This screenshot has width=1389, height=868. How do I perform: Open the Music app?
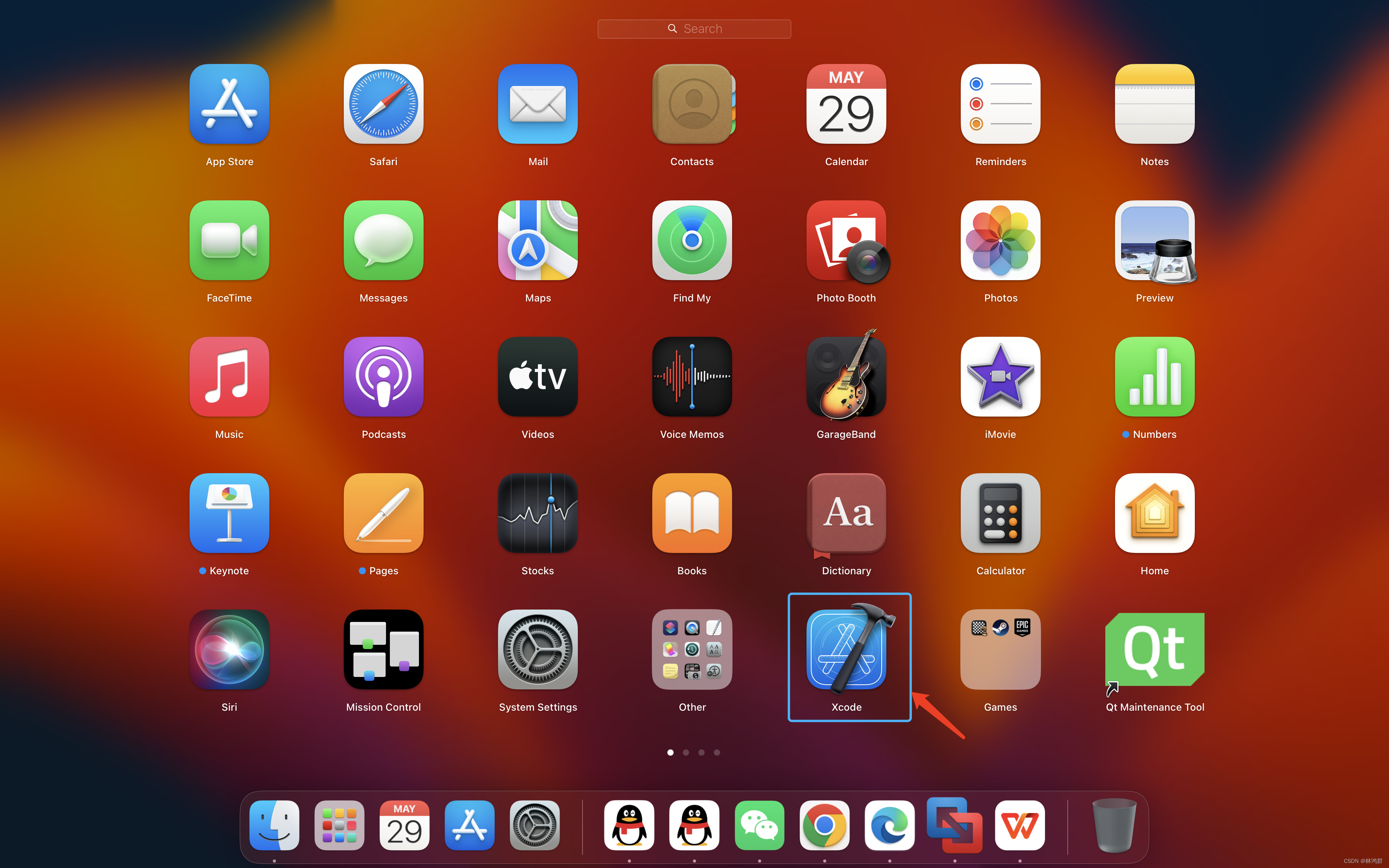coord(229,377)
